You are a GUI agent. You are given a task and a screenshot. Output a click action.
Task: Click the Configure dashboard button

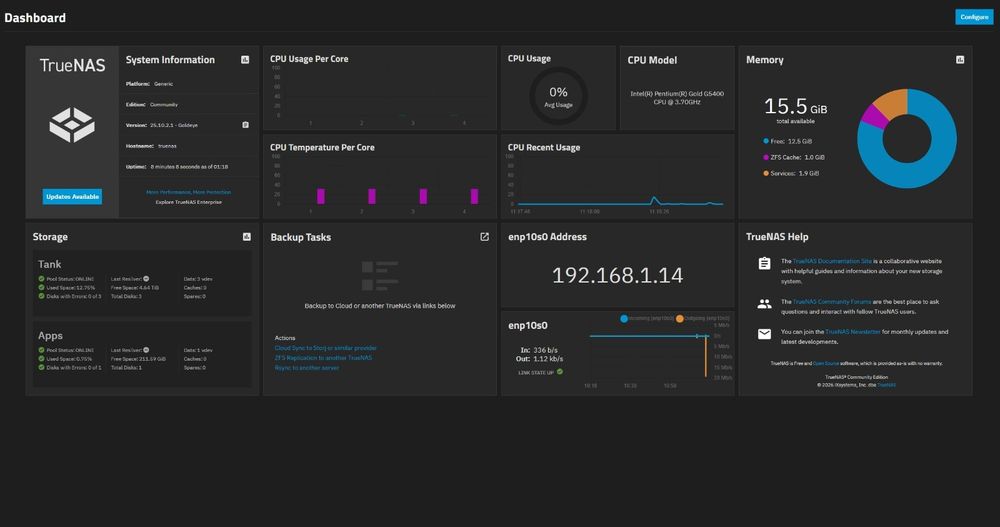(974, 17)
